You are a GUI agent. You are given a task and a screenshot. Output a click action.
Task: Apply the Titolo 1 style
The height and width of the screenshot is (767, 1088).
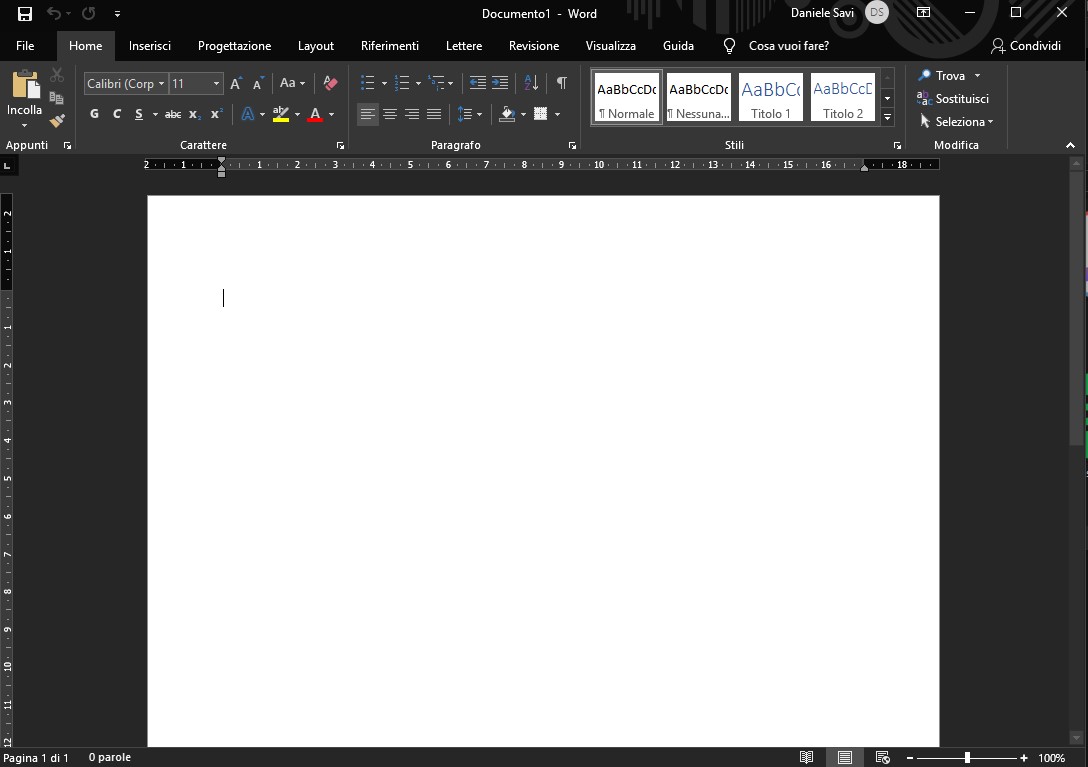[771, 97]
